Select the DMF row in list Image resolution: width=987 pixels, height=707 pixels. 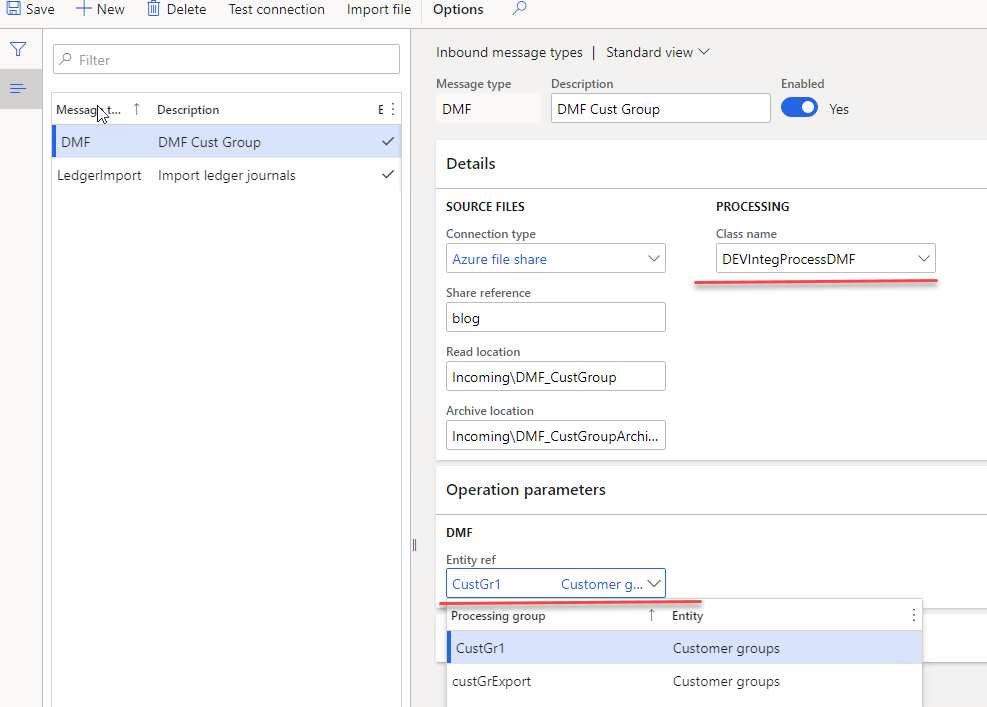(227, 142)
